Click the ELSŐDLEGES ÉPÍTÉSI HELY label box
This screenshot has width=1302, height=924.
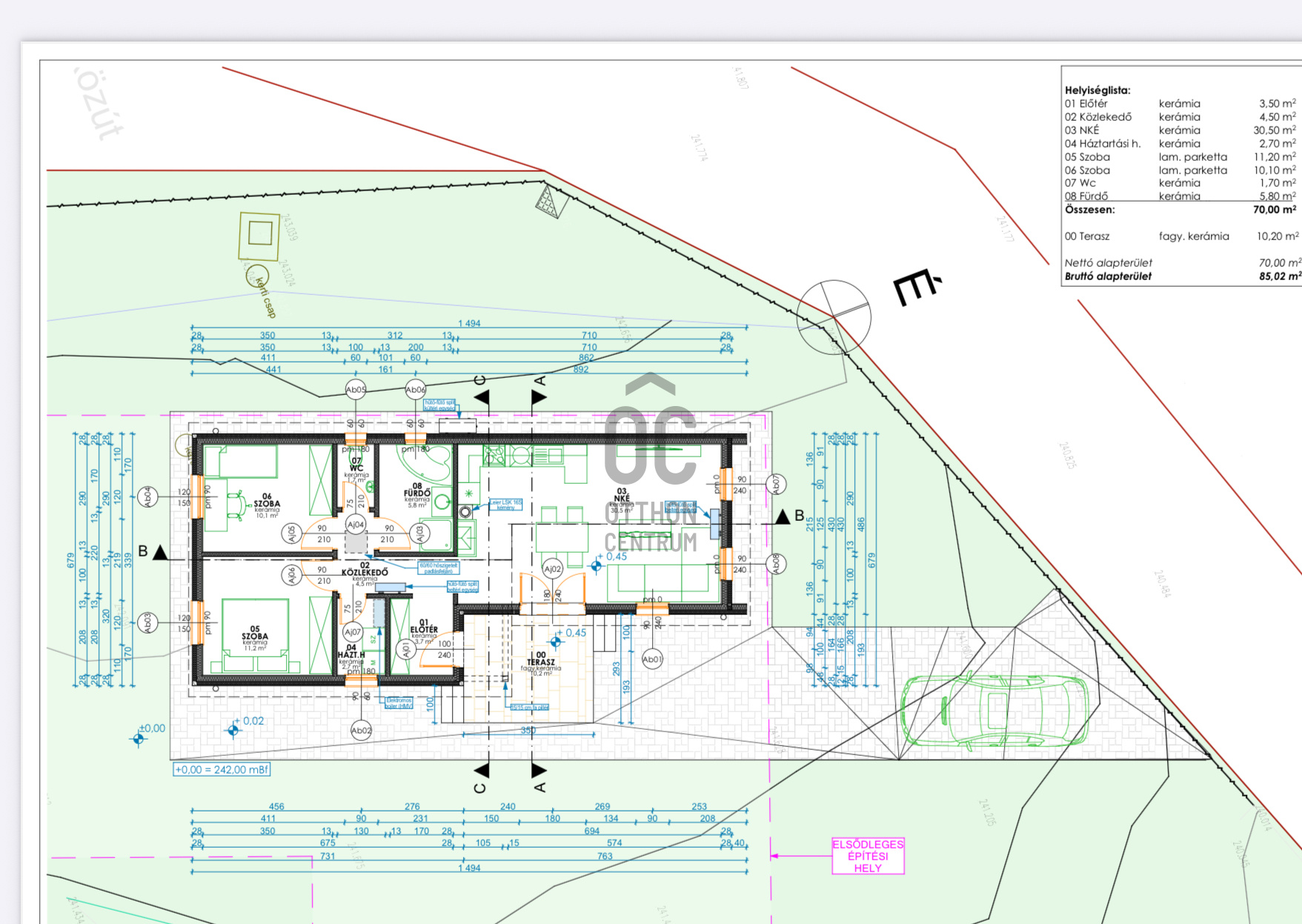[x=868, y=856]
